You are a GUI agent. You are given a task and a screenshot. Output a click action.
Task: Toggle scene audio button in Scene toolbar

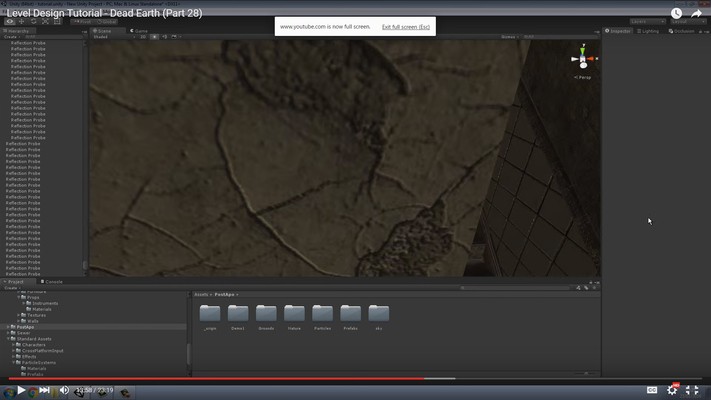164,37
